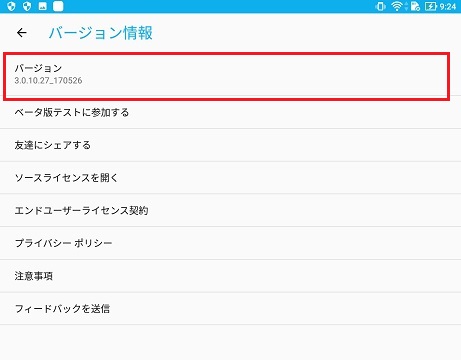Tap the back arrow icon
Screen dimensions: 461x360
click(22, 33)
